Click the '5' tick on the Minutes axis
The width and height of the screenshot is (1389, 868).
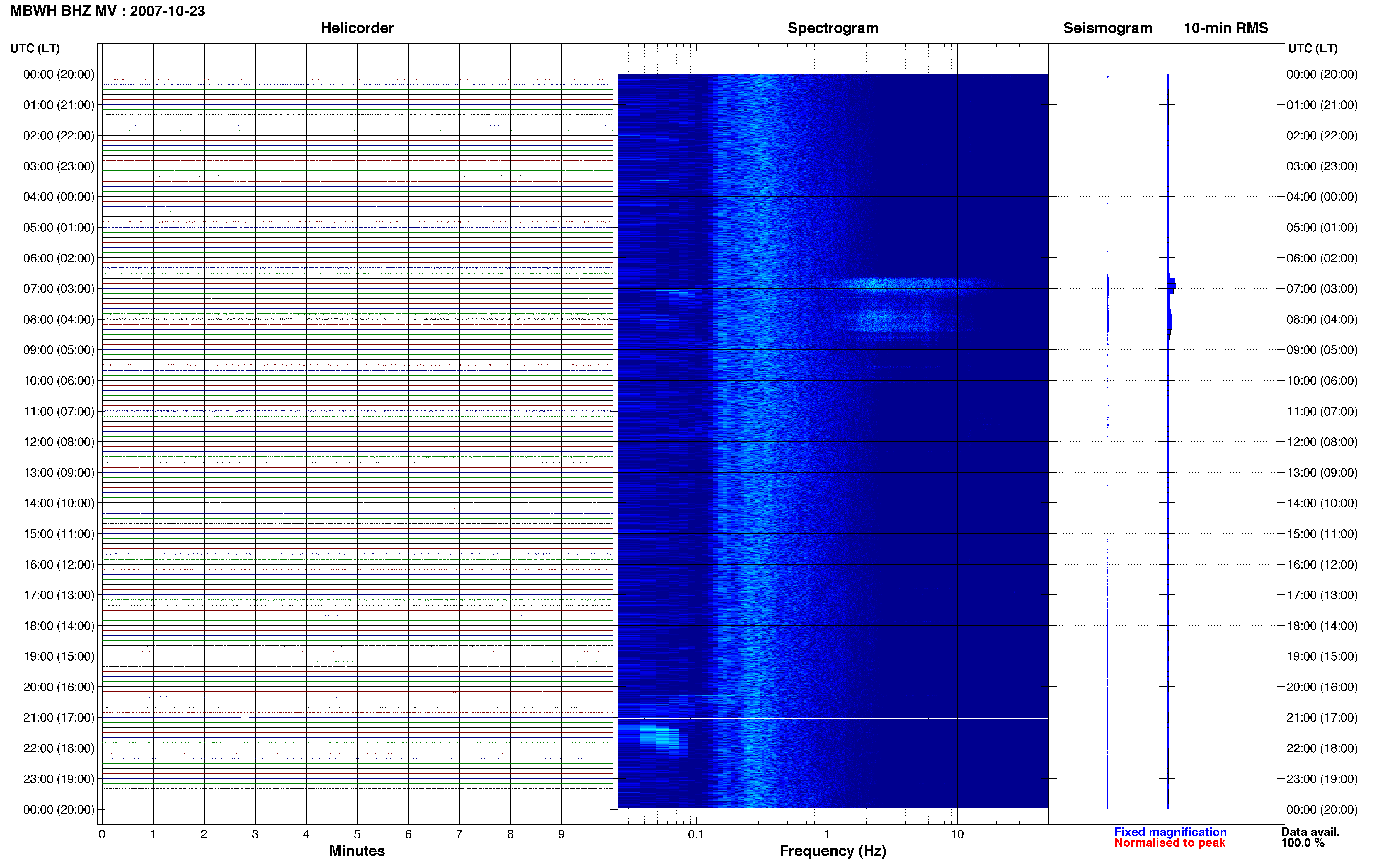pyautogui.click(x=357, y=834)
